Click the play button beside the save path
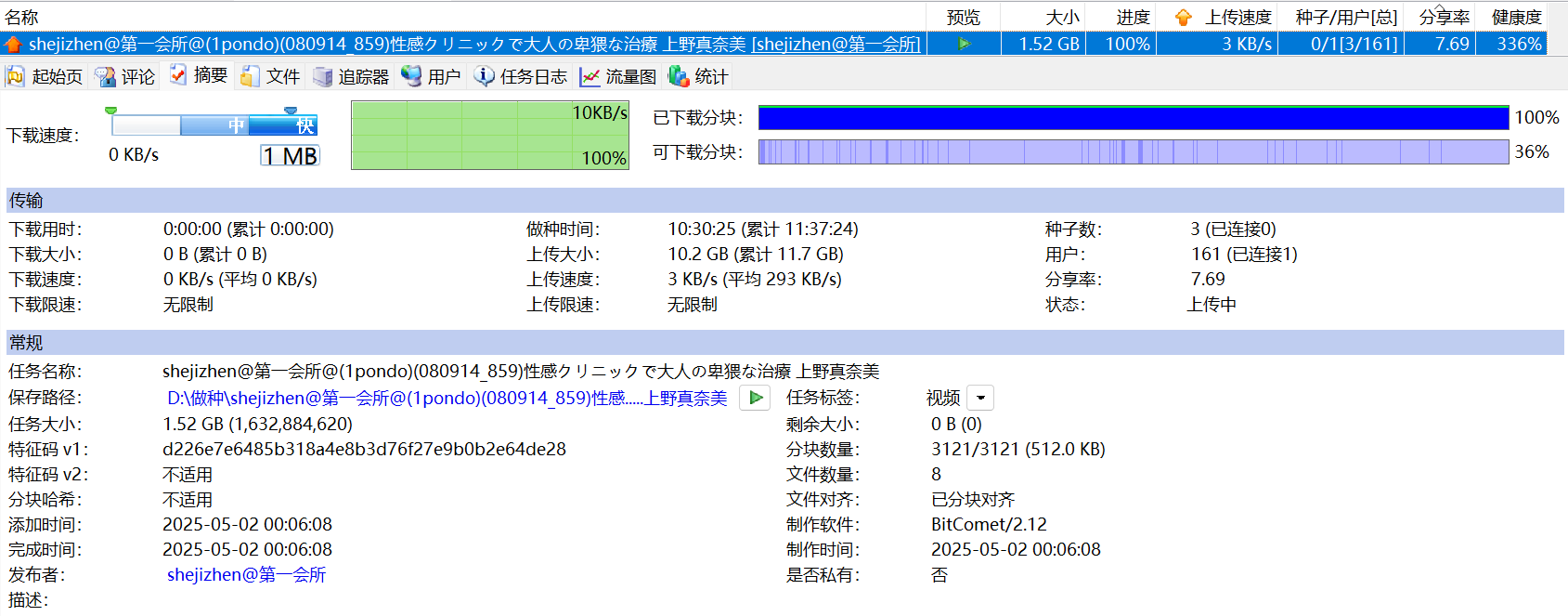The height and width of the screenshot is (616, 1568). (756, 398)
